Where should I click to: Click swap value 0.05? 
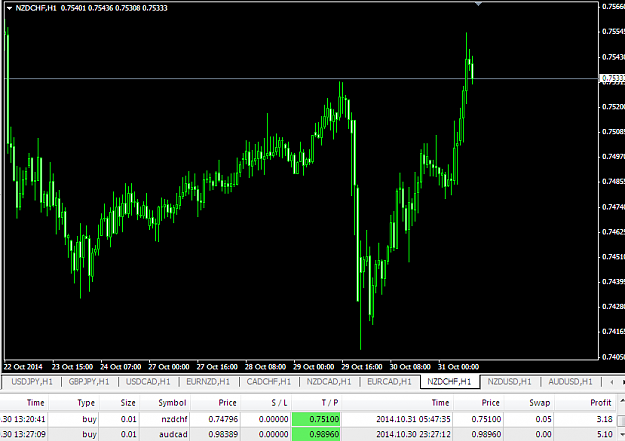[x=543, y=419]
